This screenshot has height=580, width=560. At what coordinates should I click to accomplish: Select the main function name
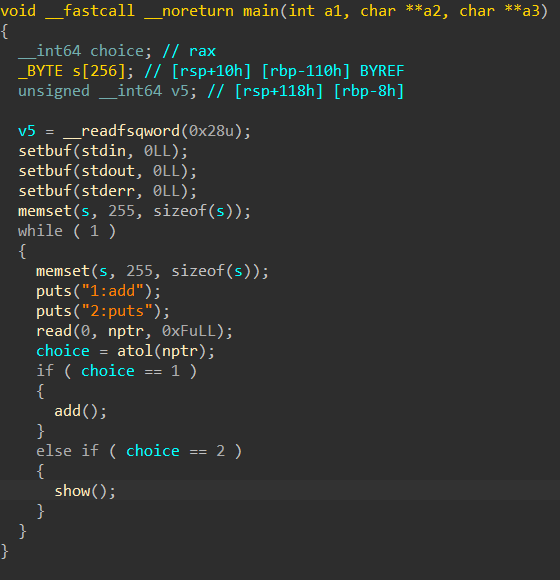point(261,11)
